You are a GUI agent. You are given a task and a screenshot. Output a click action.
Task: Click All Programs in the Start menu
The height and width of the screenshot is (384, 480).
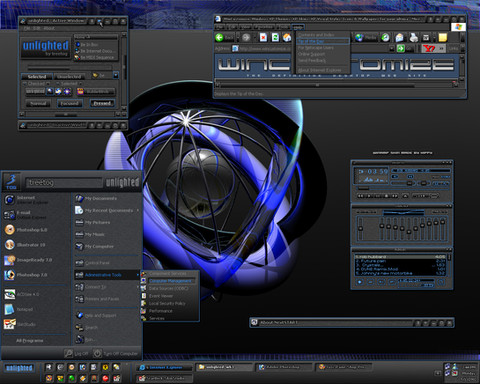pos(30,340)
